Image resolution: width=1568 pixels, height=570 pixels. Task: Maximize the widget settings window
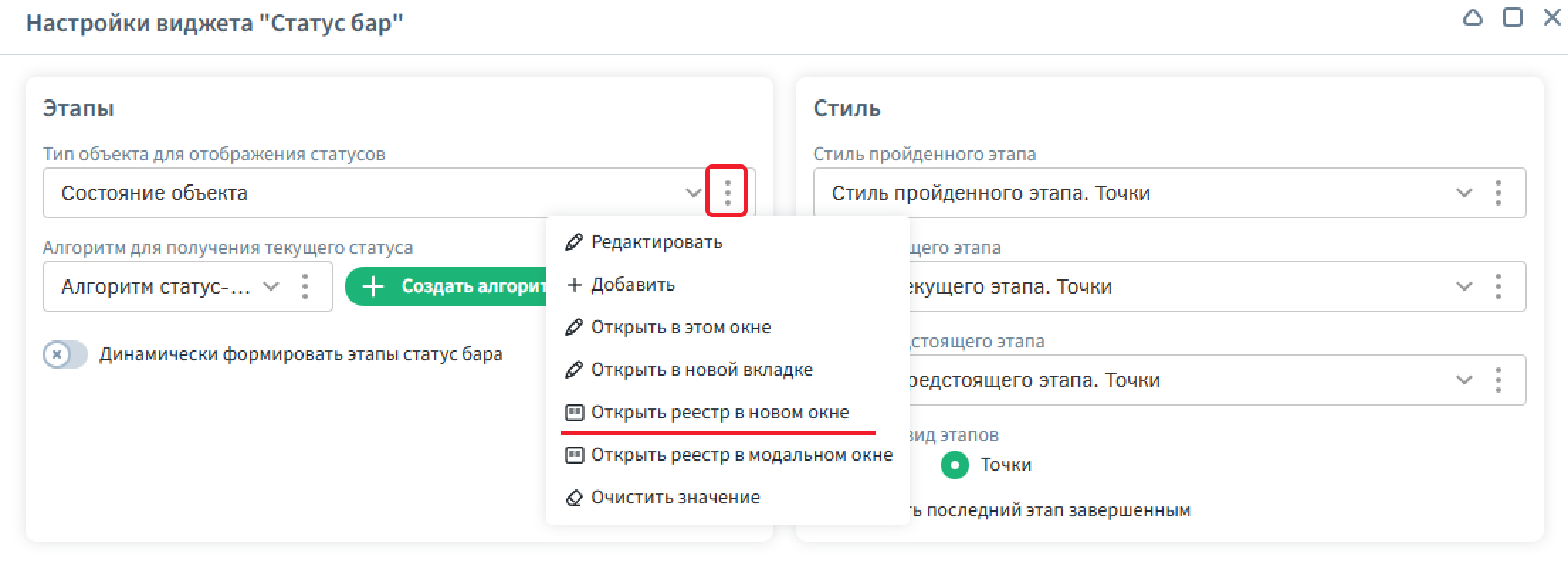pos(1512,18)
